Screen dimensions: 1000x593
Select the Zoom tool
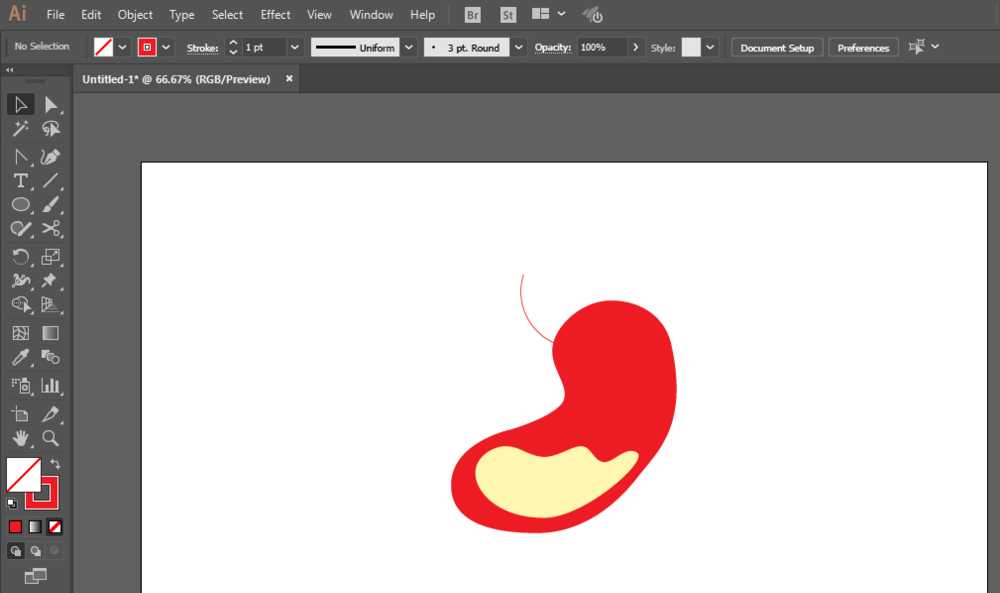[x=51, y=437]
